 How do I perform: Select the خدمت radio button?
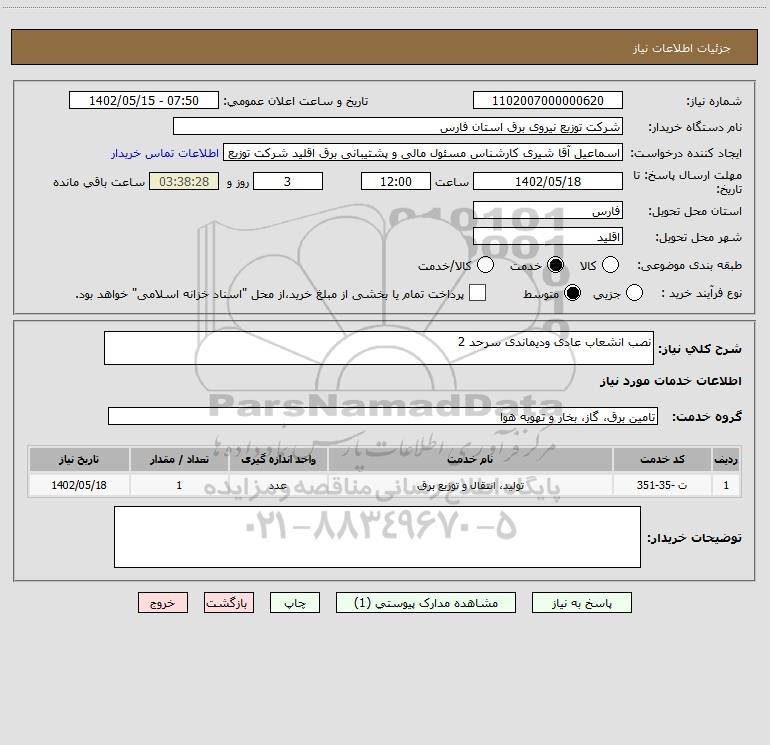(555, 265)
